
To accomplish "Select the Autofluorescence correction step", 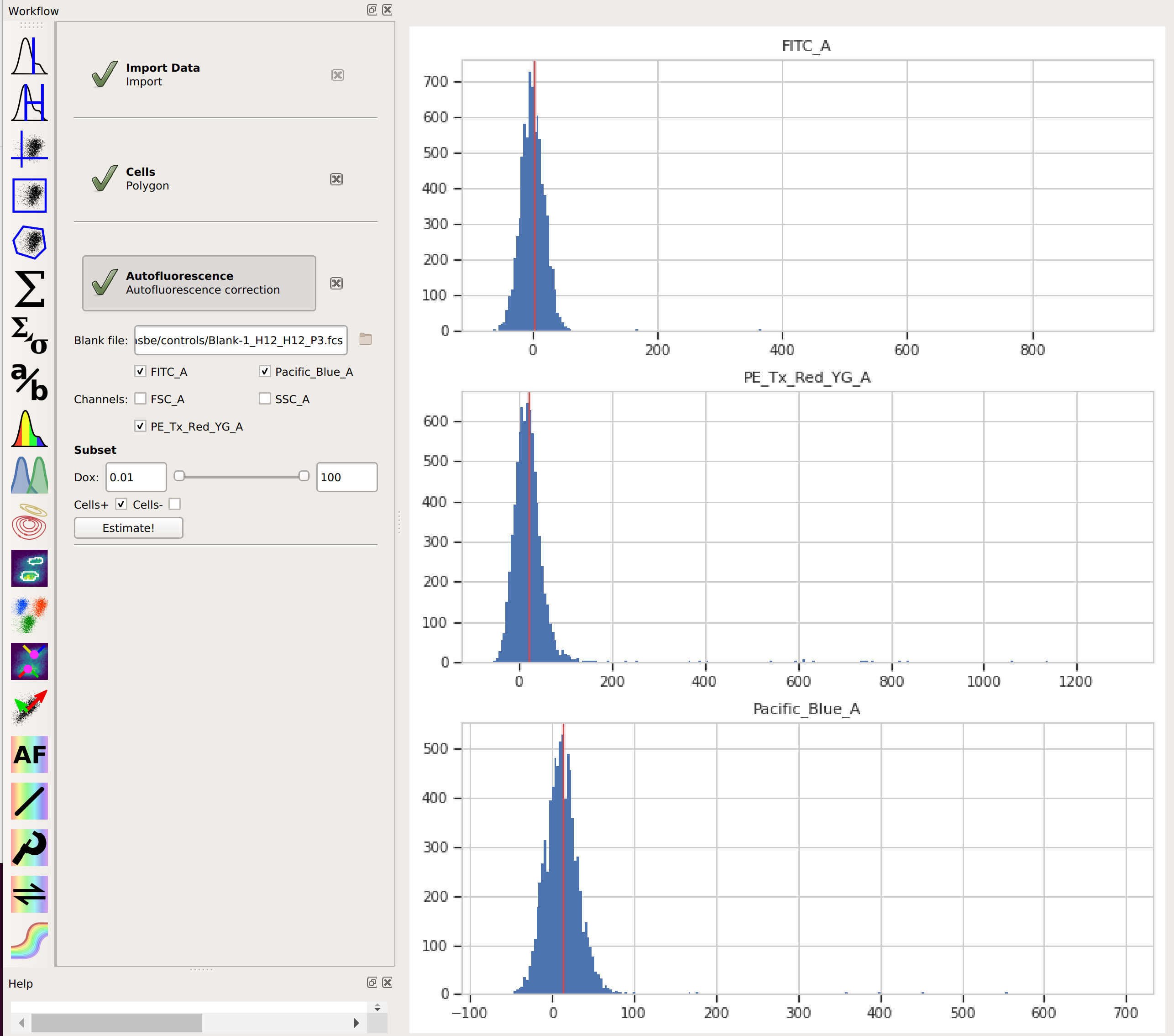I will [x=199, y=283].
